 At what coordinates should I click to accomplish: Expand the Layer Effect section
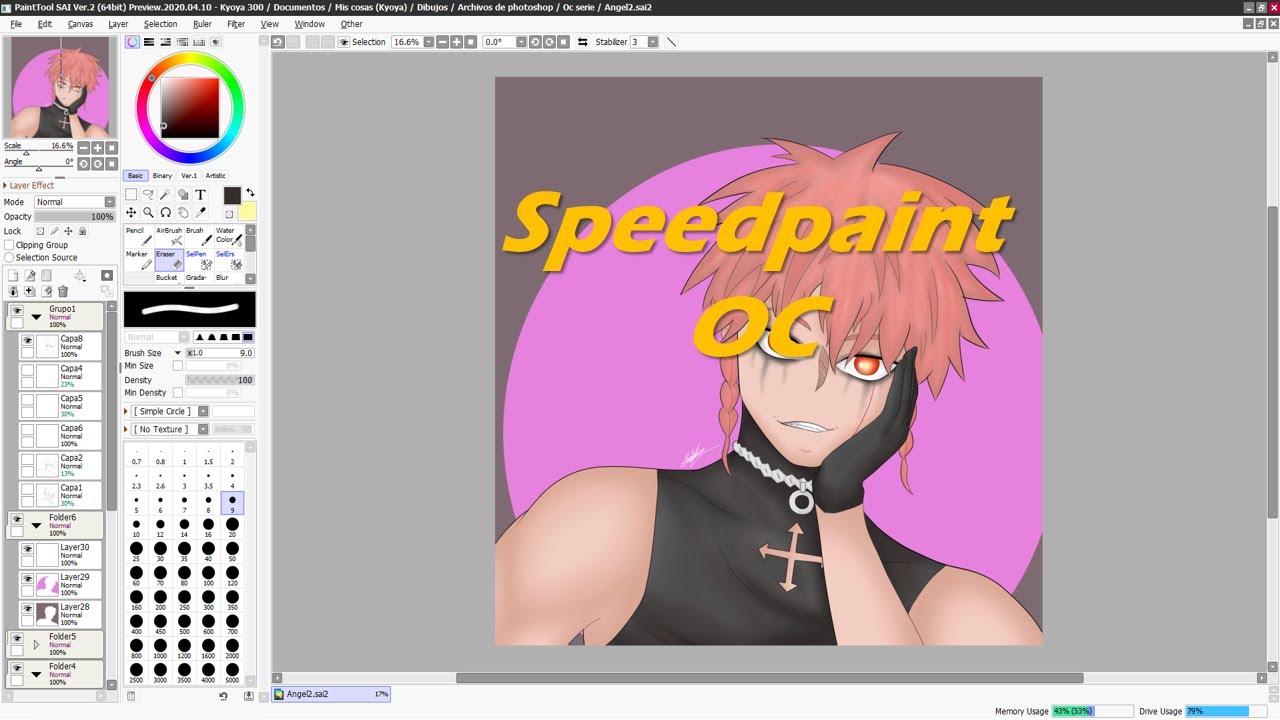tap(30, 185)
